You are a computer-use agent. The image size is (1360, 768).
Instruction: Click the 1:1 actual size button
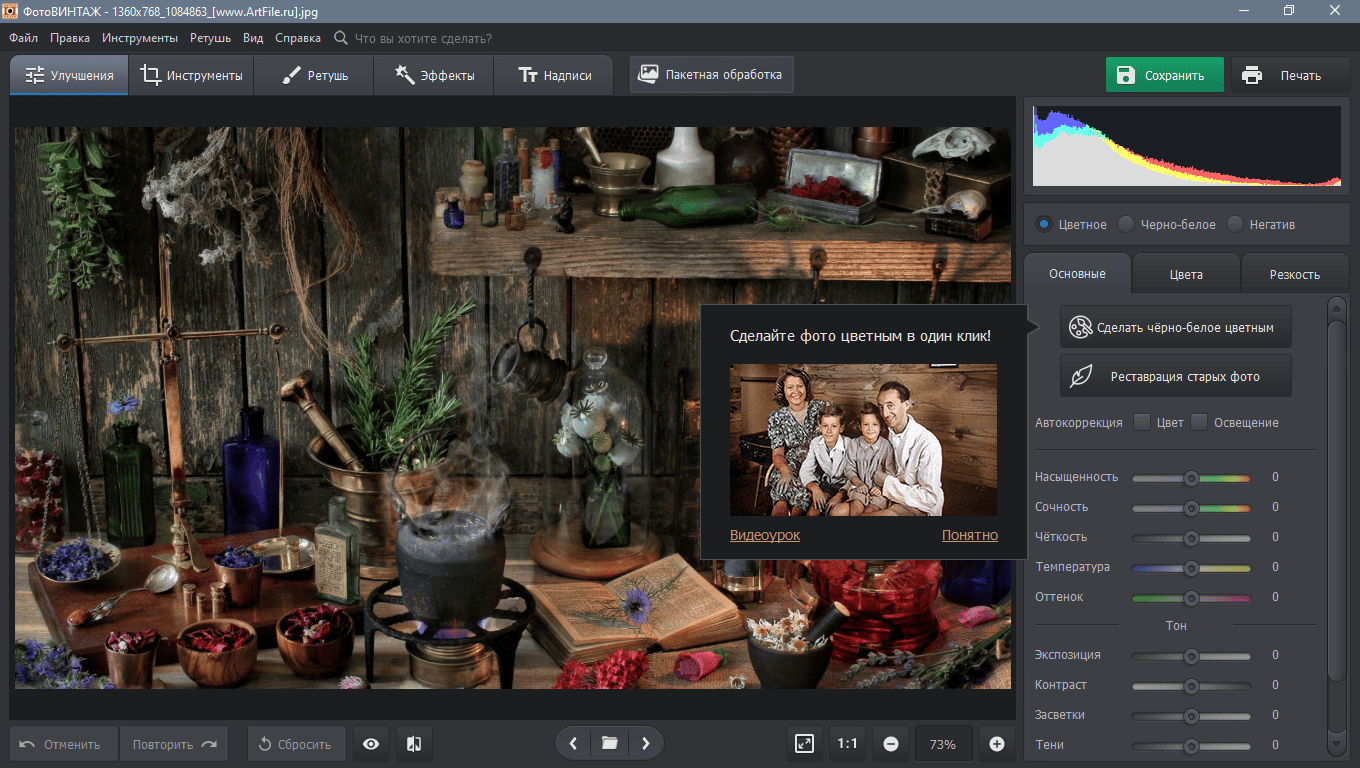(x=847, y=744)
